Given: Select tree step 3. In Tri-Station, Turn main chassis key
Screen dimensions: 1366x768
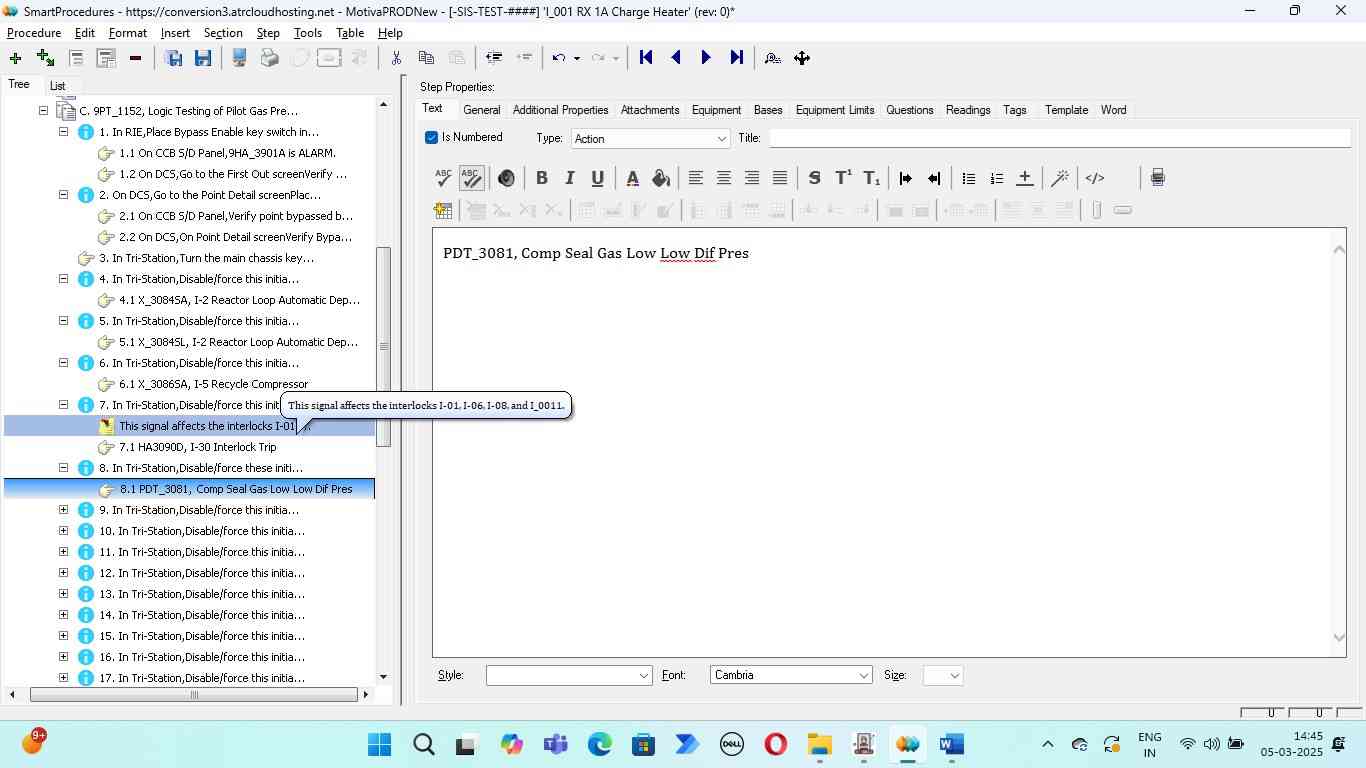Looking at the screenshot, I should click(x=206, y=258).
